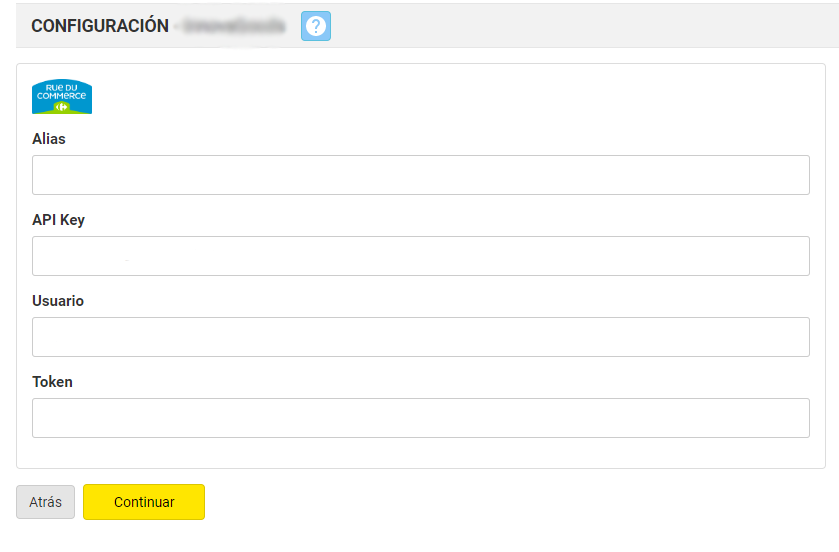Go back with the Atrás button
The height and width of the screenshot is (552, 839).
click(x=45, y=502)
